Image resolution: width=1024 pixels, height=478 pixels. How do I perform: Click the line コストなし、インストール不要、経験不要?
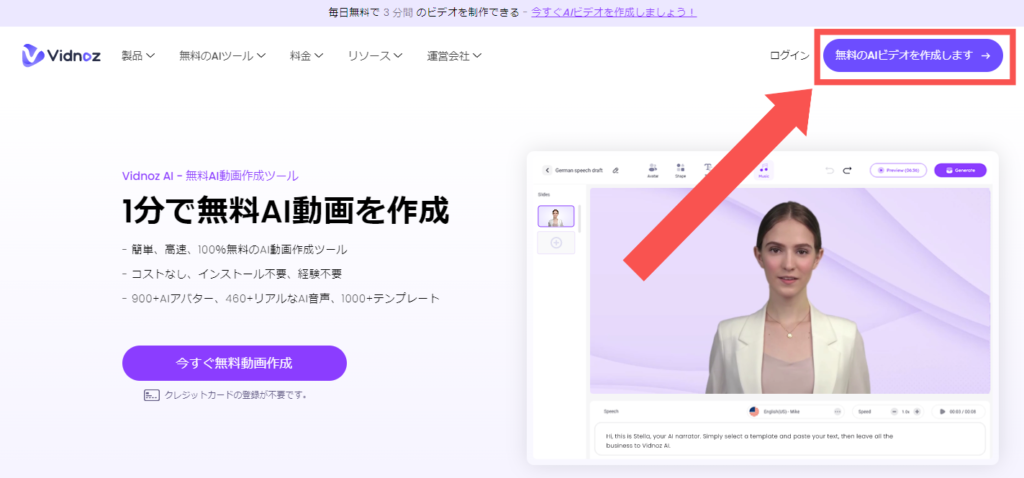pos(232,274)
